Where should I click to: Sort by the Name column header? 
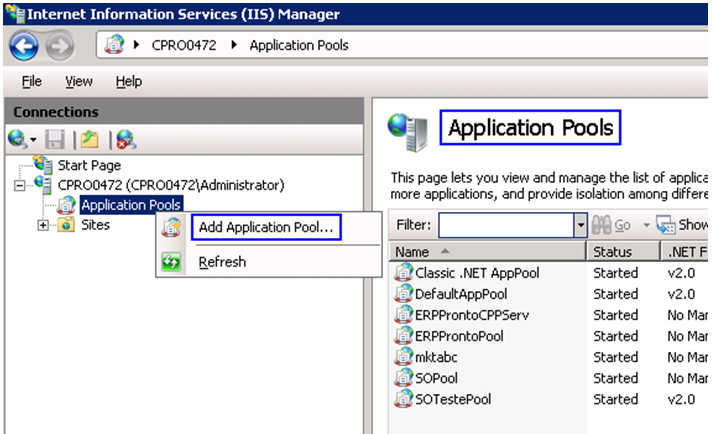click(x=487, y=252)
